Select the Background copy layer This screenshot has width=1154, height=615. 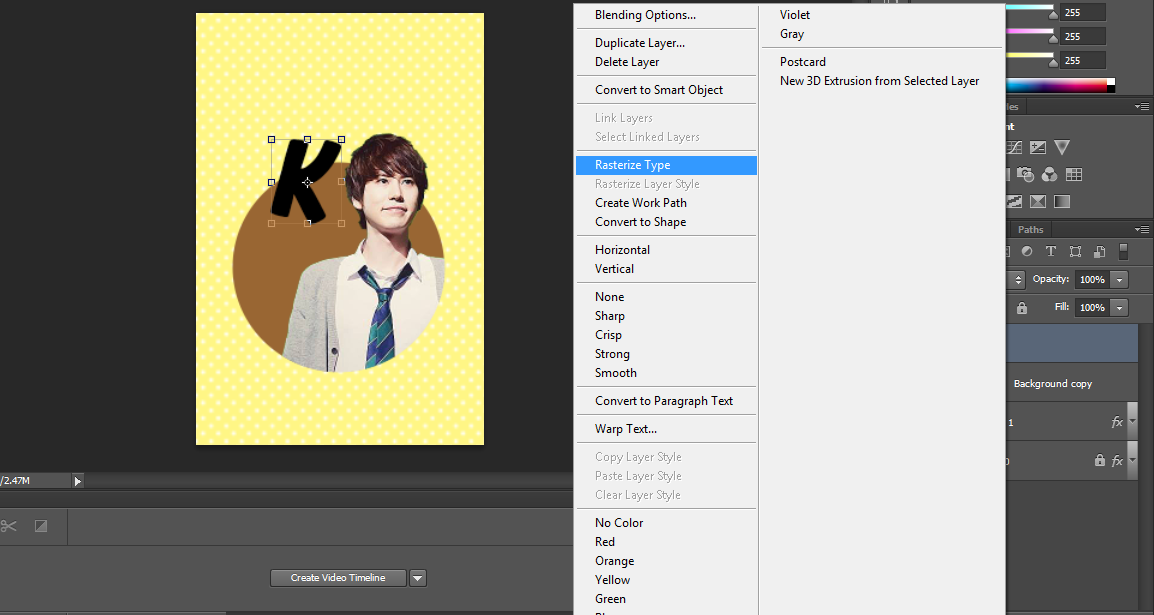(x=1052, y=384)
